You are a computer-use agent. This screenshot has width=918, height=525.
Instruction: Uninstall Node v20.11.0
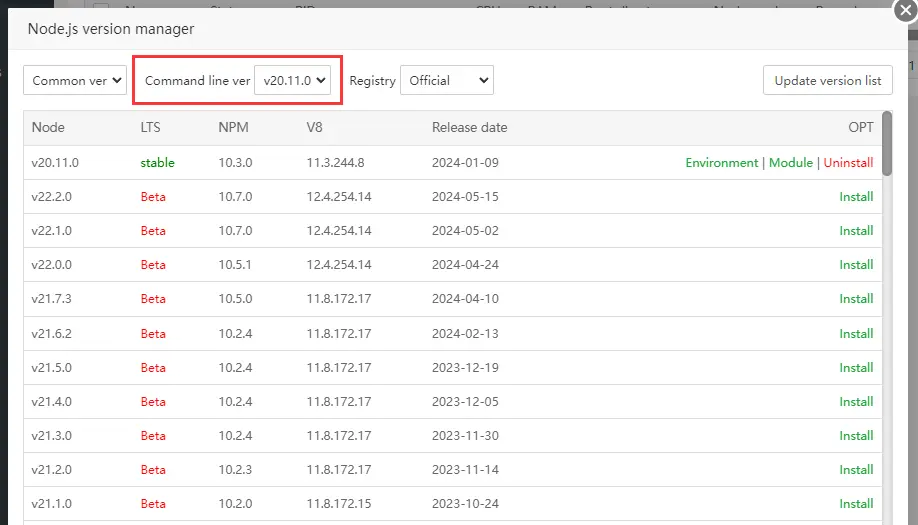(848, 163)
